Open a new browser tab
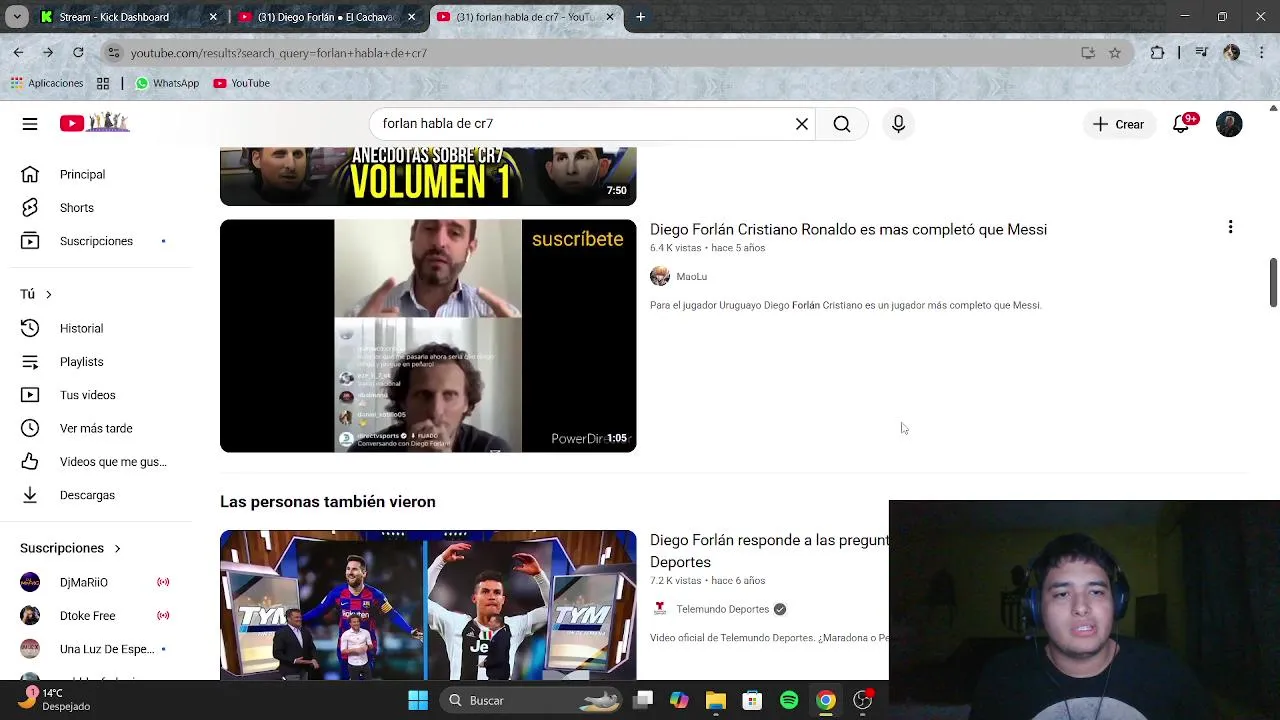Image resolution: width=1280 pixels, height=720 pixels. tap(640, 17)
